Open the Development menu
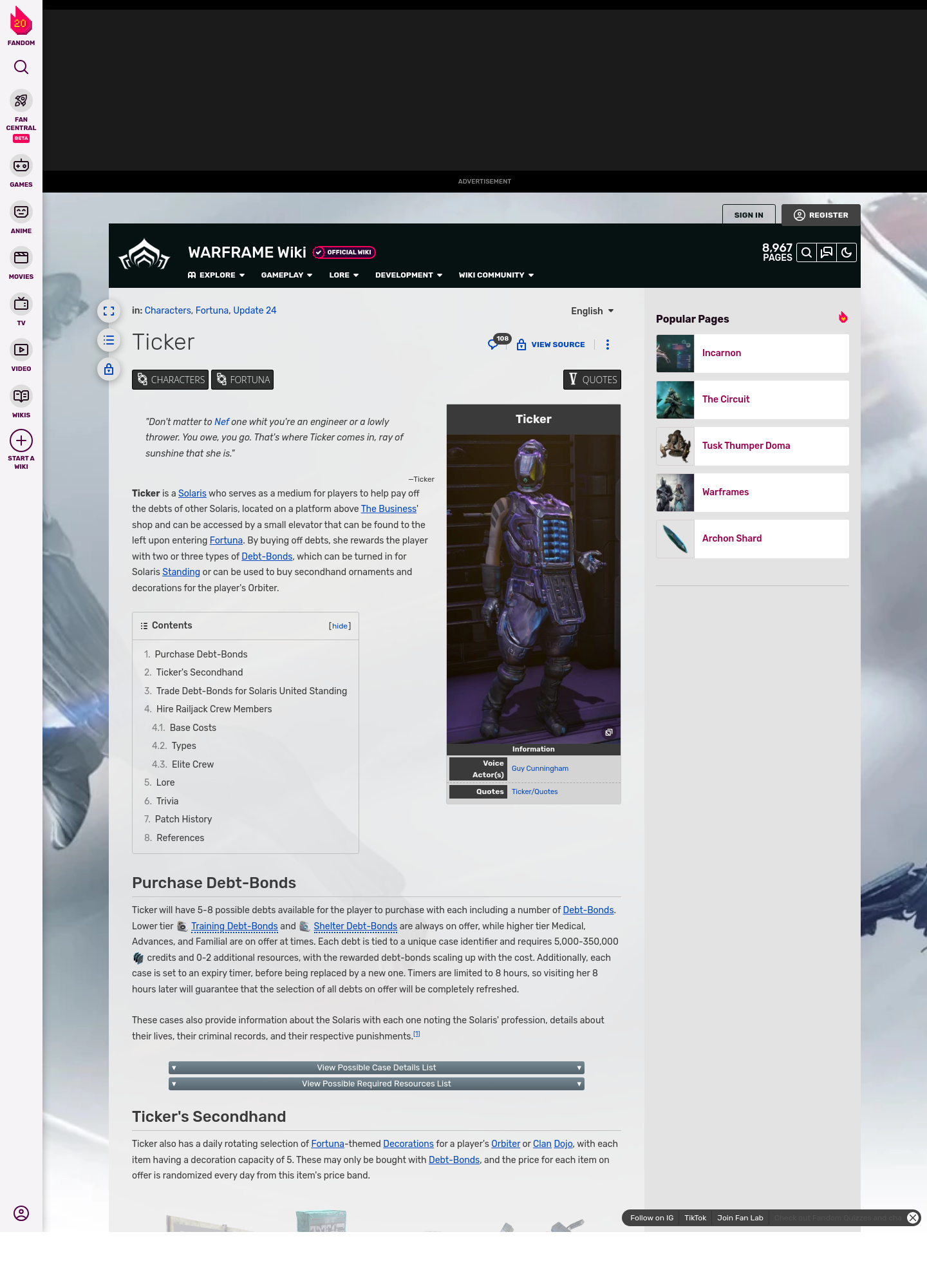Screen dimensions: 927x1288 [x=409, y=275]
